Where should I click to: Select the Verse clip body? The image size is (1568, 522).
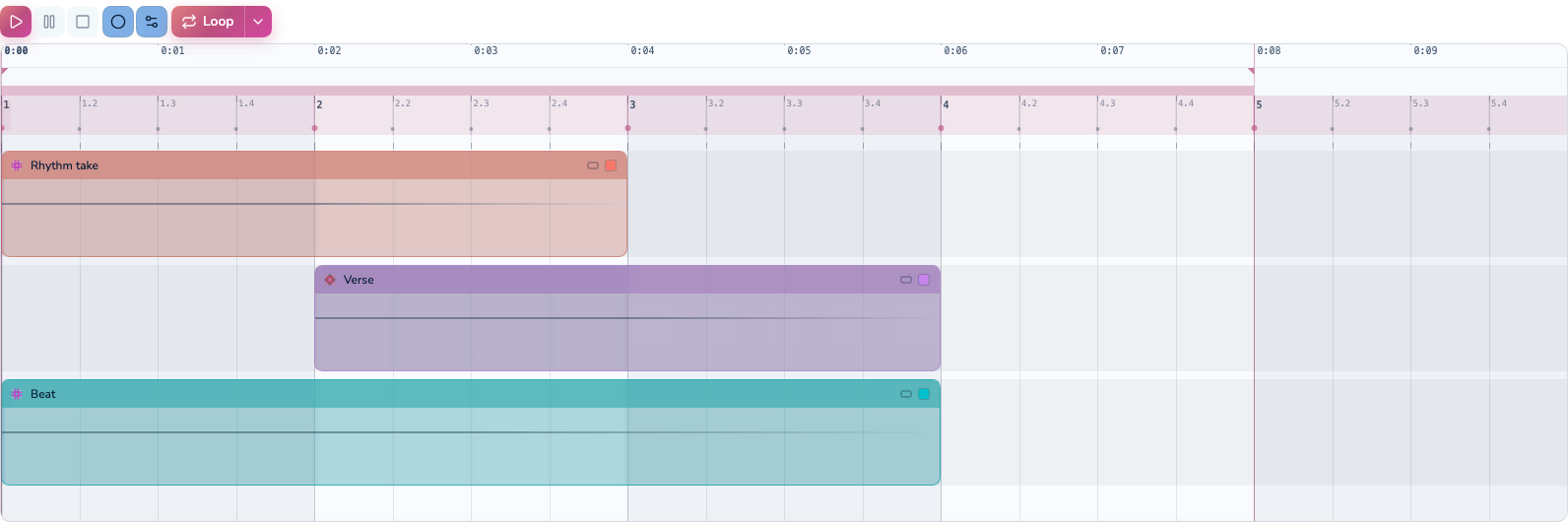tap(627, 332)
